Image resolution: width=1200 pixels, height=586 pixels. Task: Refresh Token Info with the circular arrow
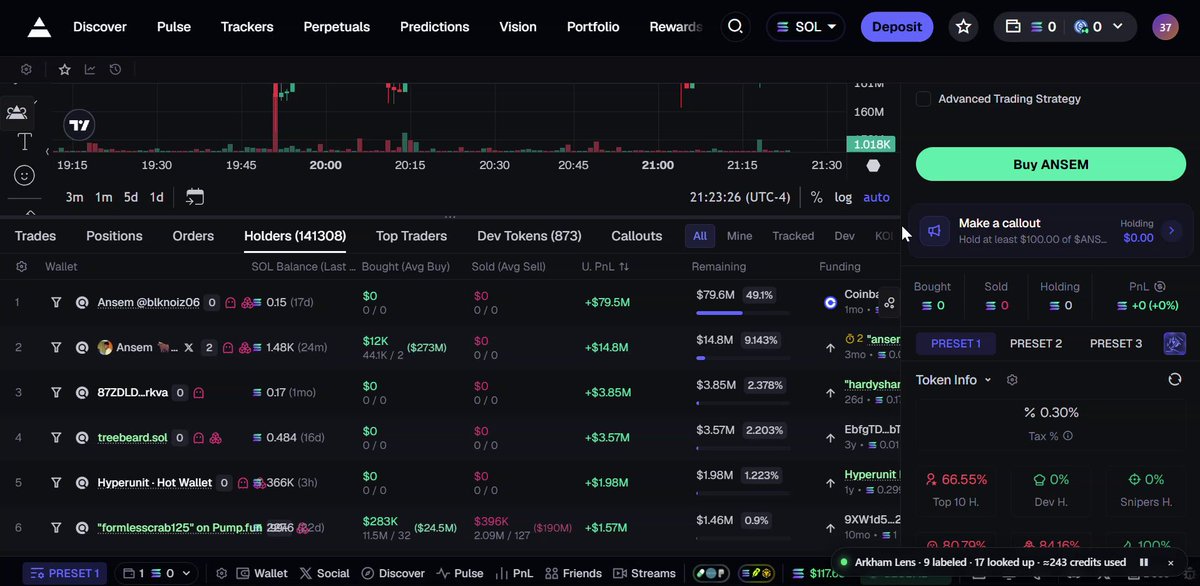[x=1175, y=380]
